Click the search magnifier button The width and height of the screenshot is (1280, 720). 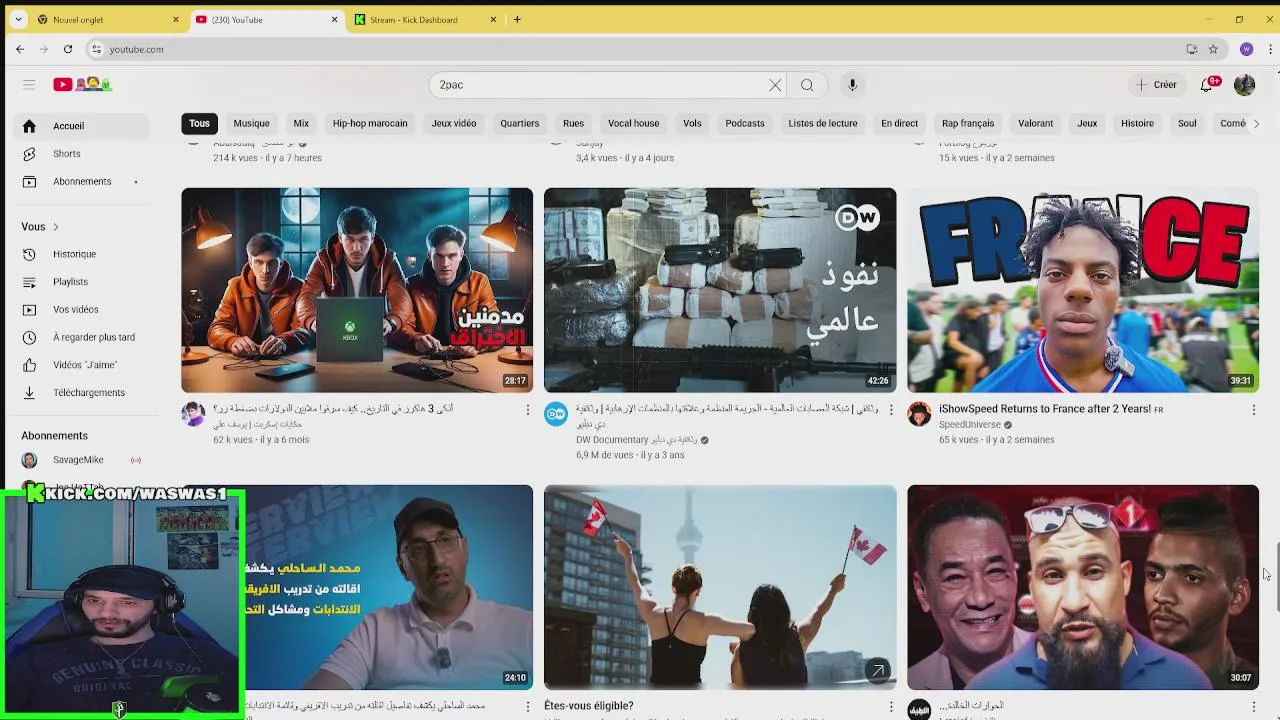pos(807,85)
